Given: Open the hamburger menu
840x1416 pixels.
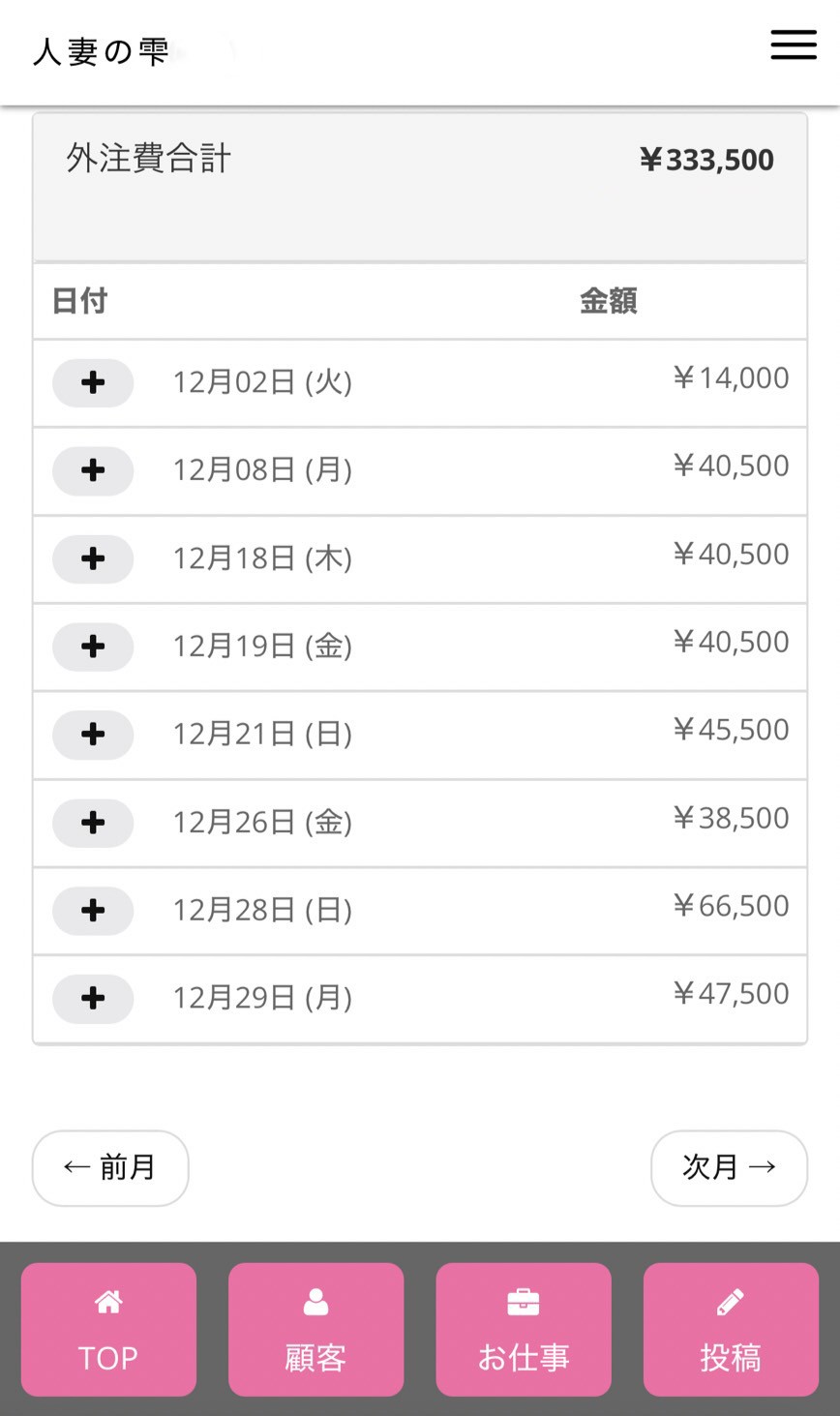Looking at the screenshot, I should (794, 45).
